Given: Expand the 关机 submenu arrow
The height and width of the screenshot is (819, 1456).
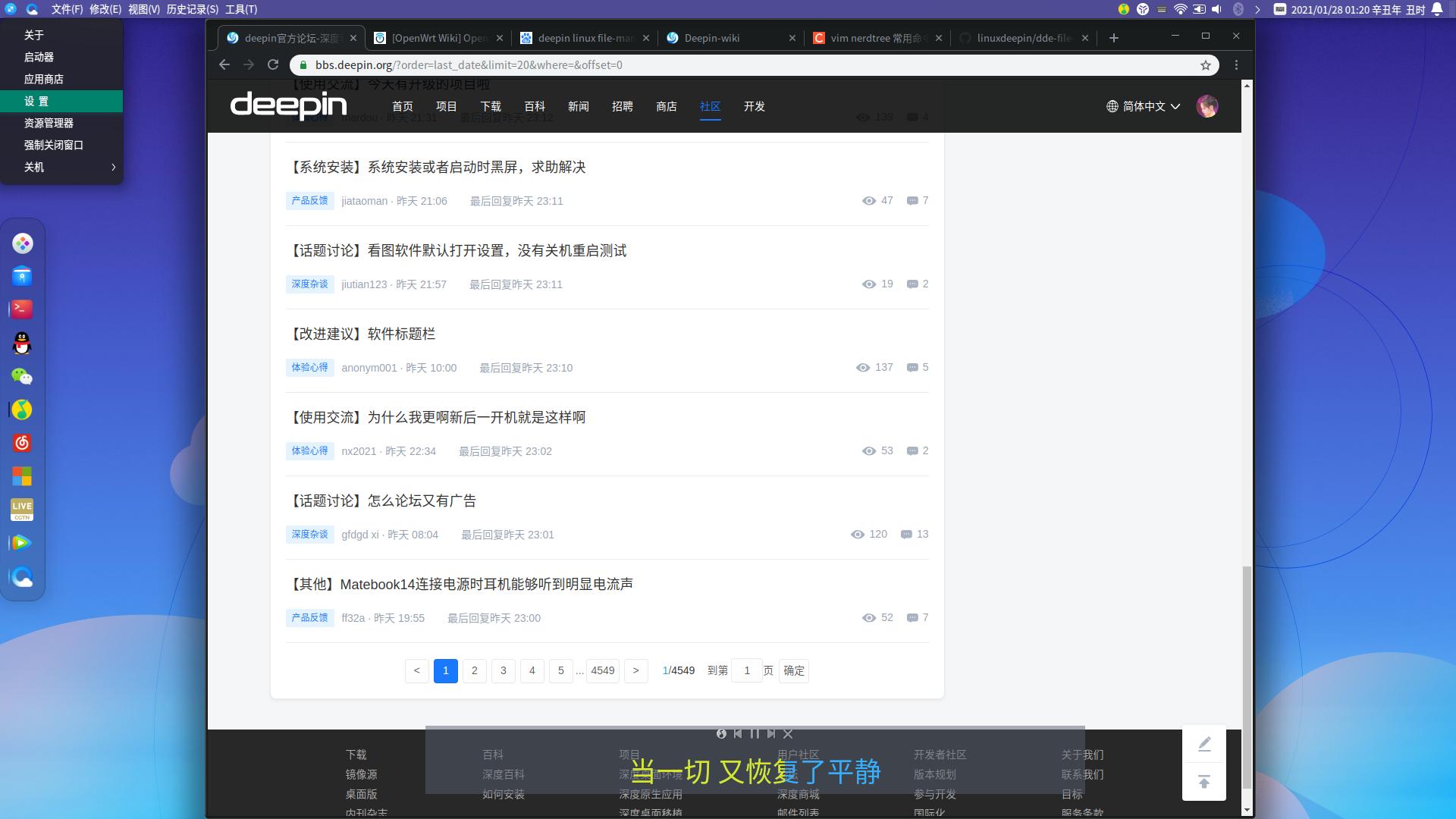Looking at the screenshot, I should point(113,167).
